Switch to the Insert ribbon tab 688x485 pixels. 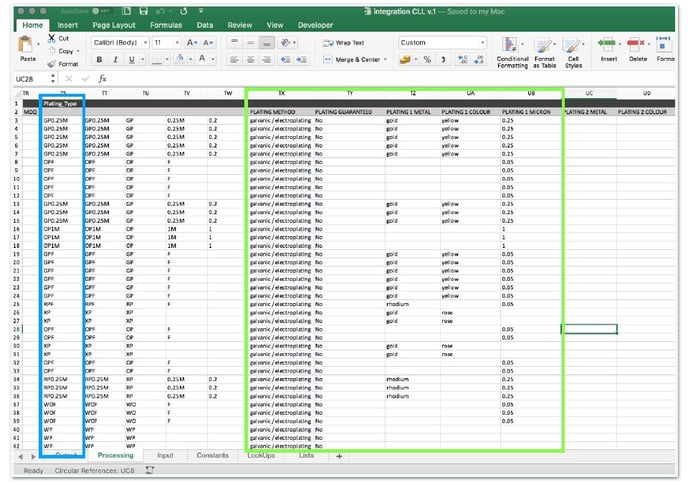pyautogui.click(x=68, y=25)
